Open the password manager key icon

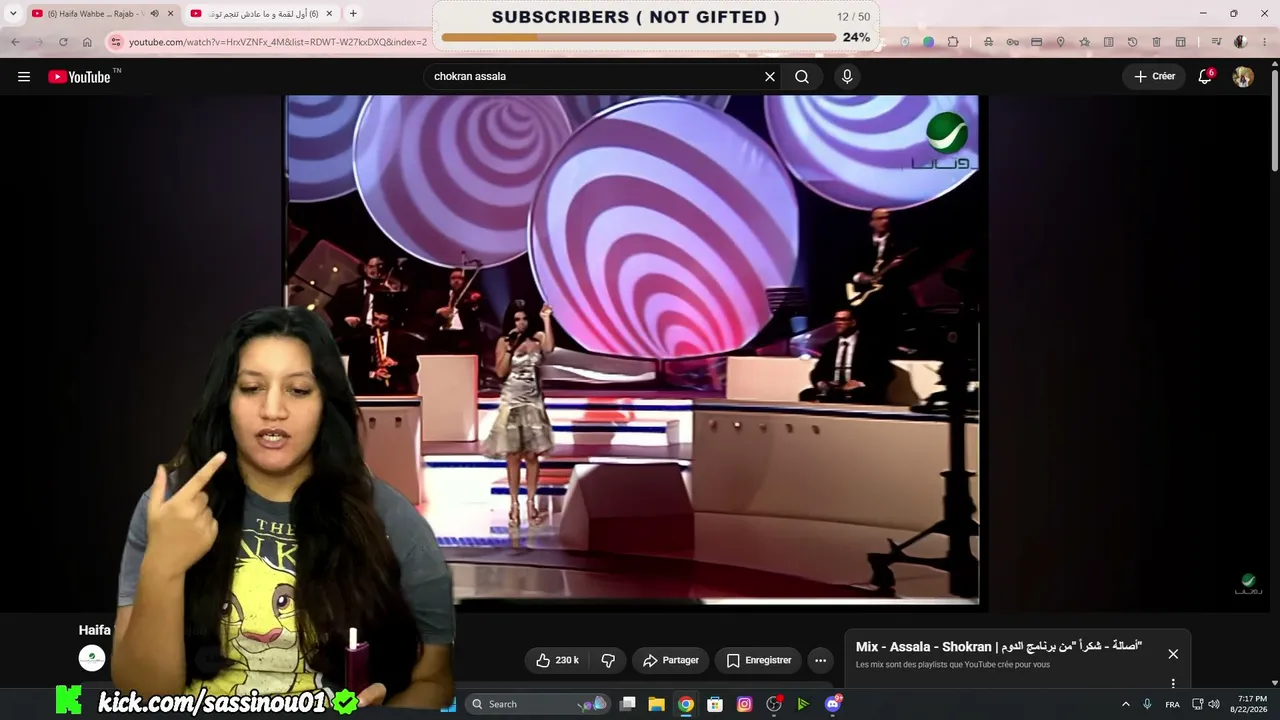pos(1012,42)
